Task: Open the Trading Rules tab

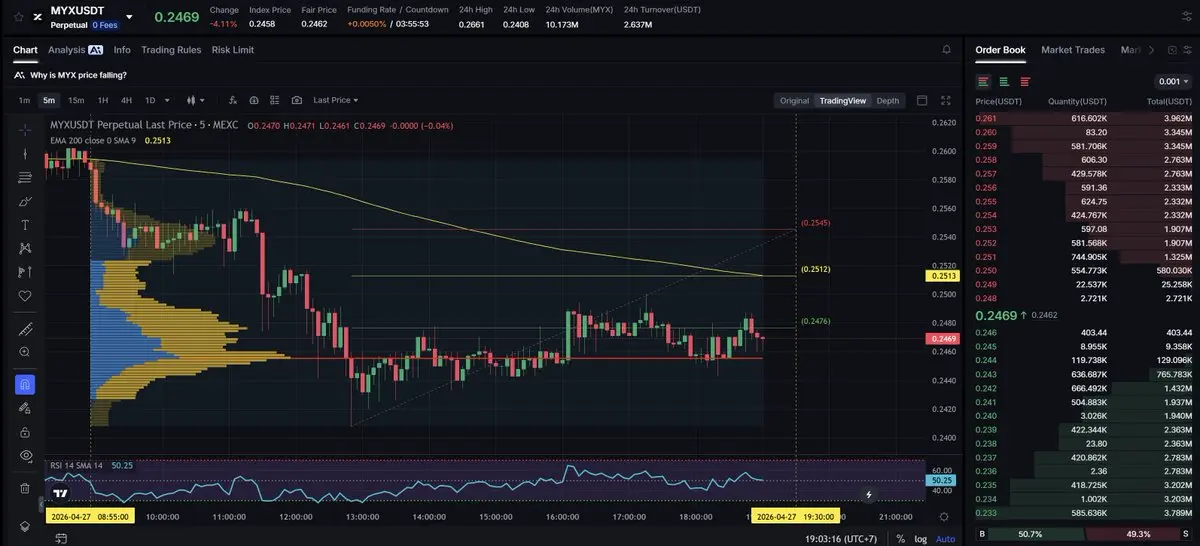Action: tap(171, 50)
